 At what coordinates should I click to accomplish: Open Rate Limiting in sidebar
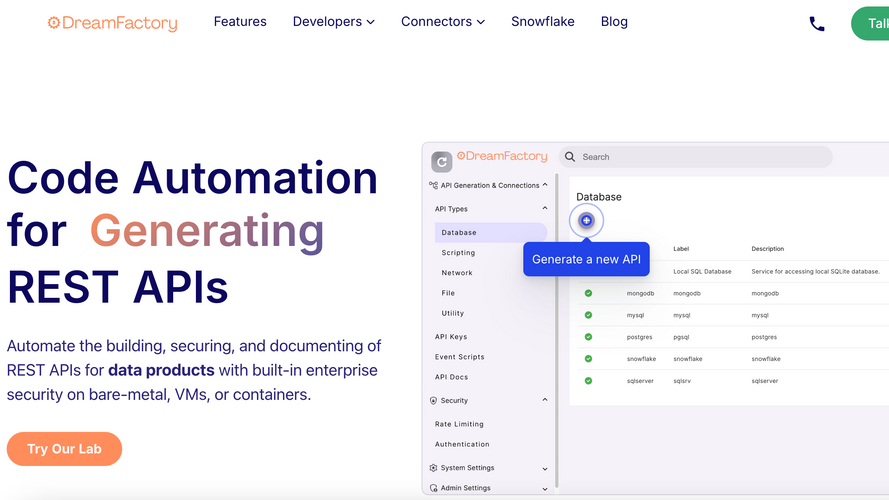click(x=459, y=424)
